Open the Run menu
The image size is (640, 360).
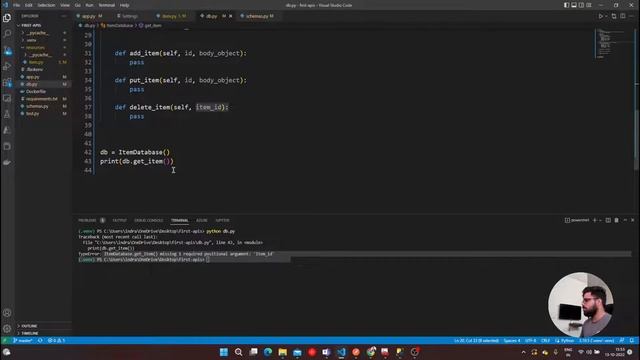click(x=89, y=5)
